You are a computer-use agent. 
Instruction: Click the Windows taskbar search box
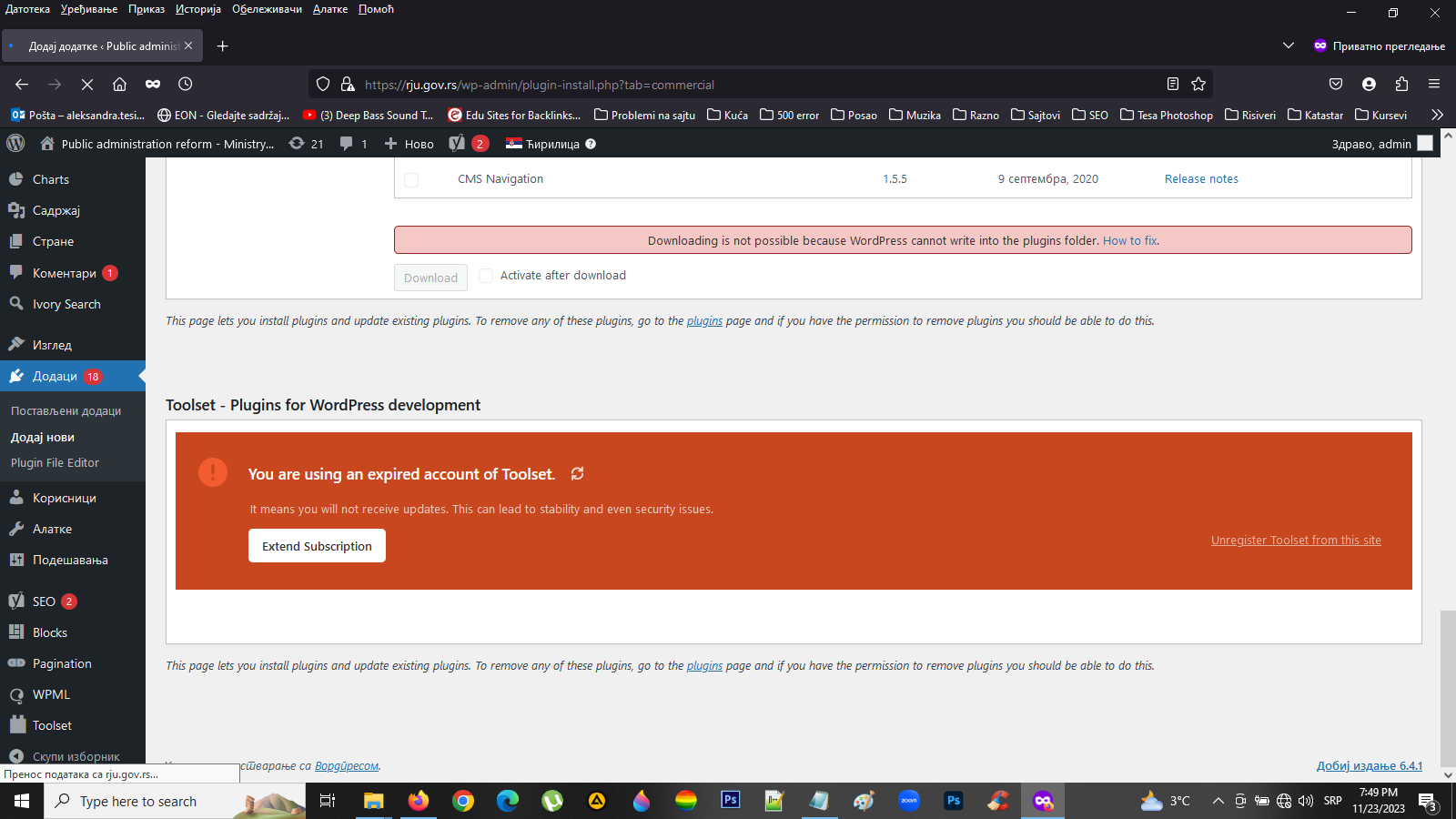coord(175,801)
